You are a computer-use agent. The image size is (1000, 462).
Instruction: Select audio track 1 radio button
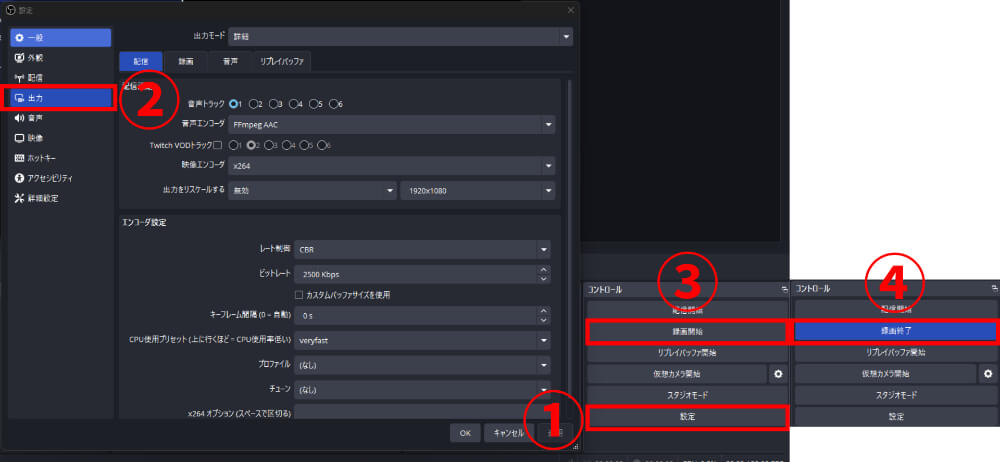(x=233, y=103)
